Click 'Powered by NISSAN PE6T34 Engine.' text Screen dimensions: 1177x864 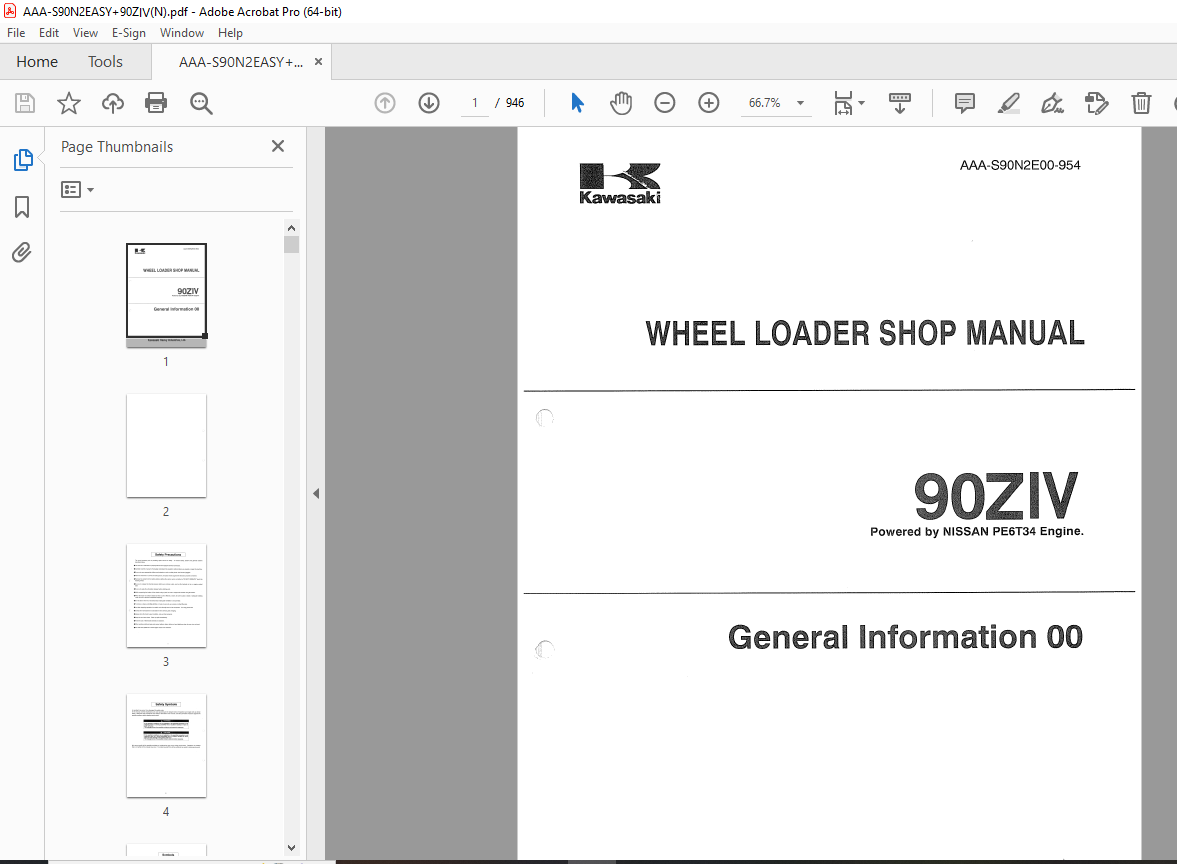(977, 531)
